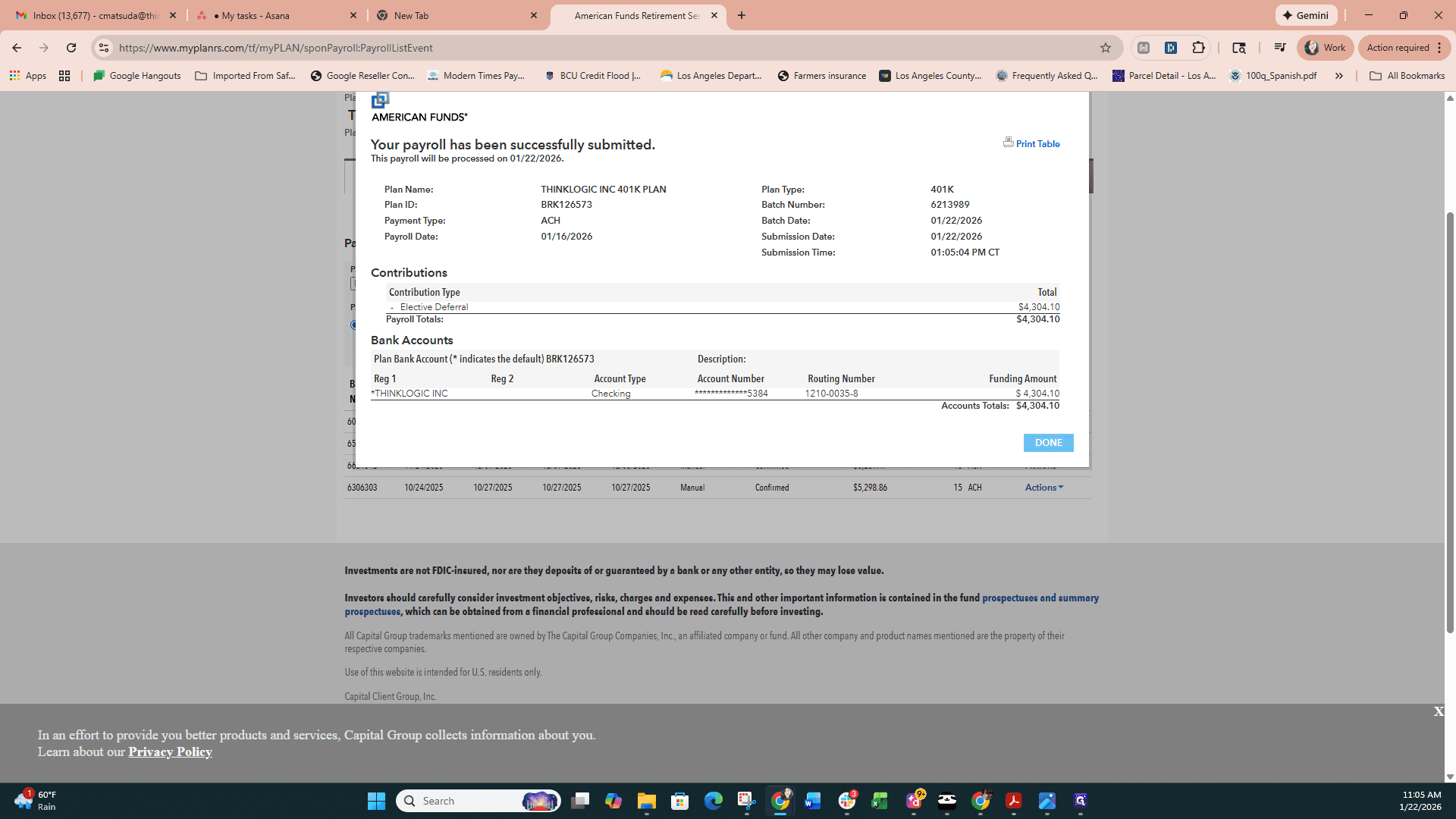Open Excel from the taskbar
Image resolution: width=1456 pixels, height=819 pixels.
point(880,801)
